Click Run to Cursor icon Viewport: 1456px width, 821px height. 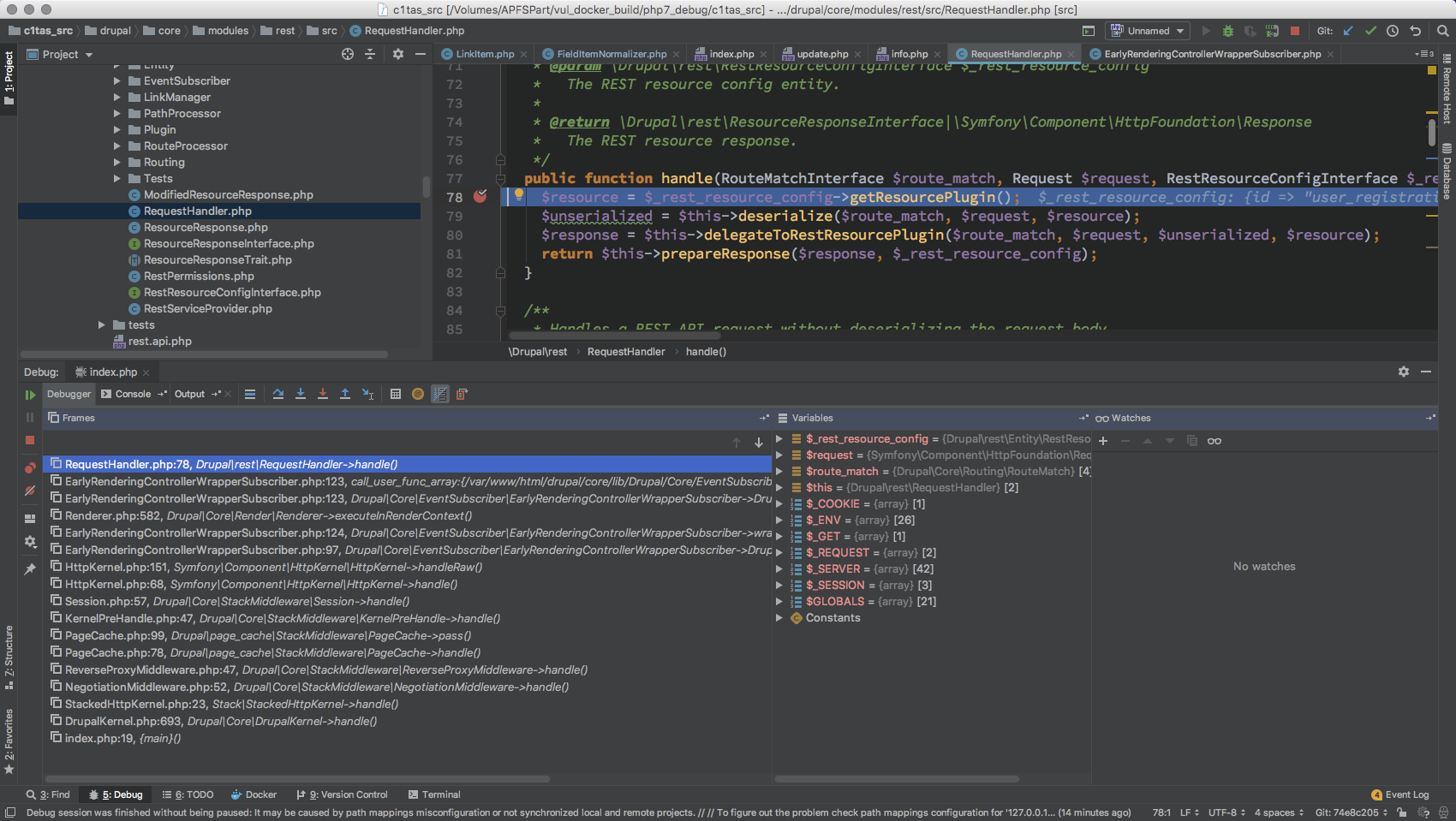pos(367,394)
